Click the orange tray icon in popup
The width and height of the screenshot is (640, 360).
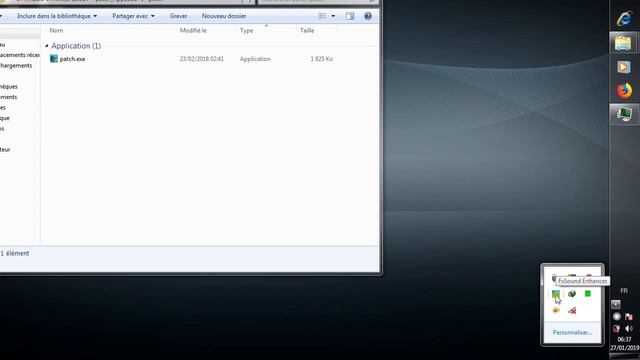click(x=556, y=310)
